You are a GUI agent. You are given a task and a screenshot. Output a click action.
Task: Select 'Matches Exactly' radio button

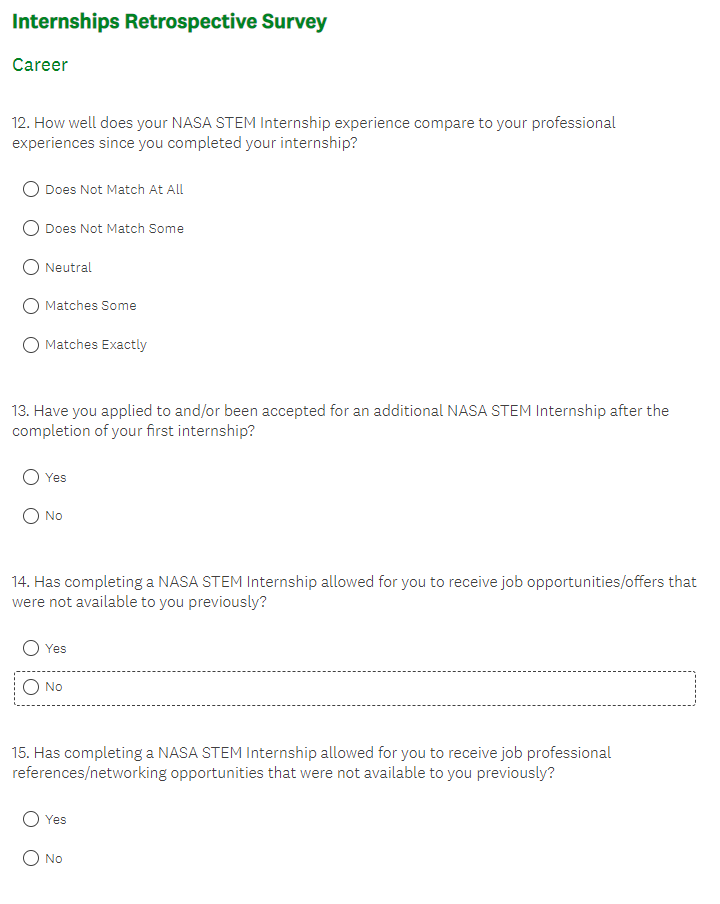point(31,345)
